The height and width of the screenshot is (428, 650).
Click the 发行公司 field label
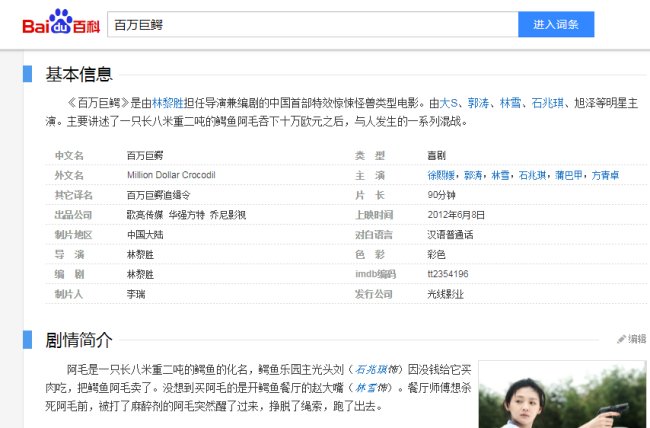click(374, 294)
